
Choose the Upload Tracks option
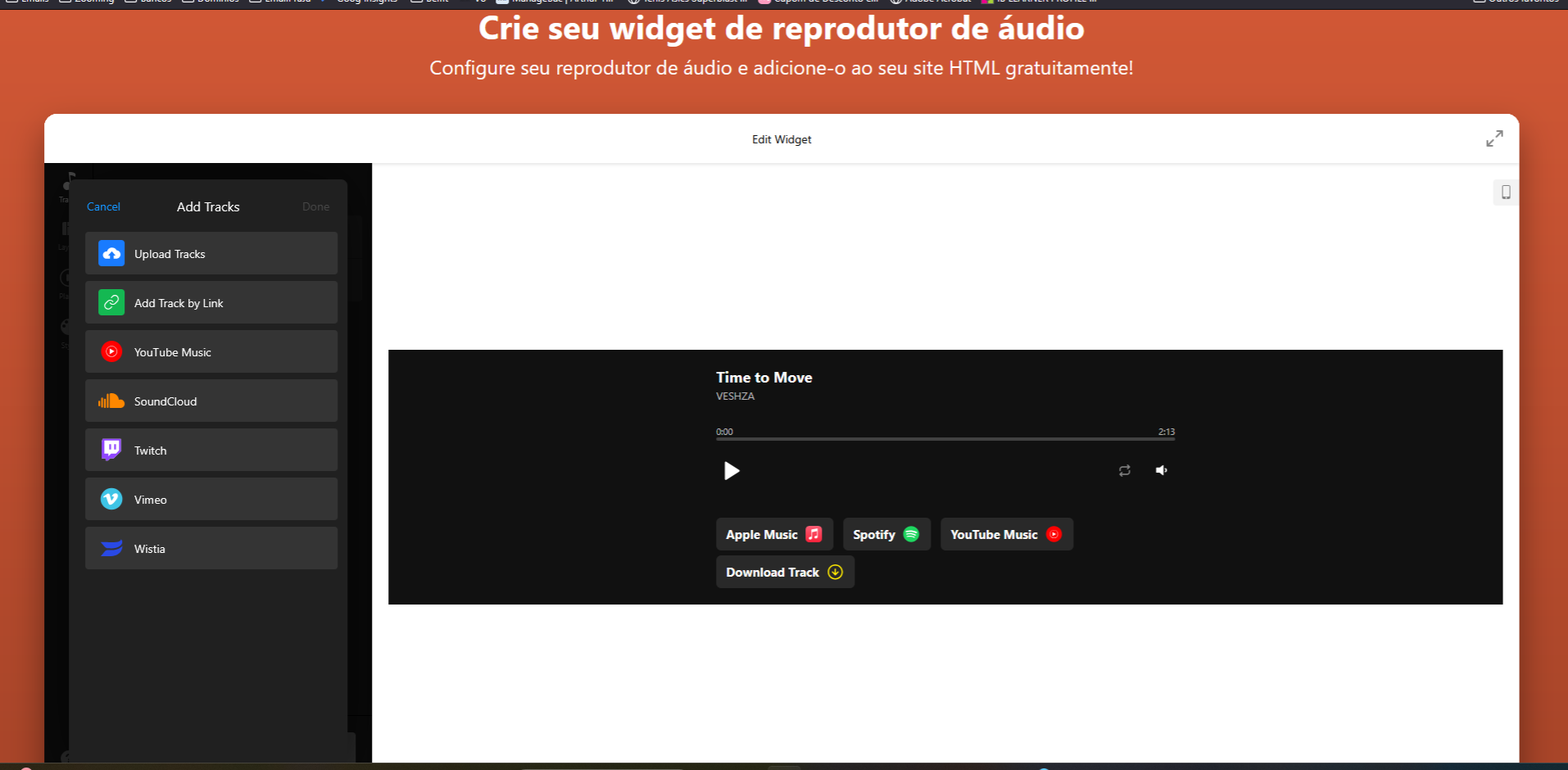pos(211,253)
